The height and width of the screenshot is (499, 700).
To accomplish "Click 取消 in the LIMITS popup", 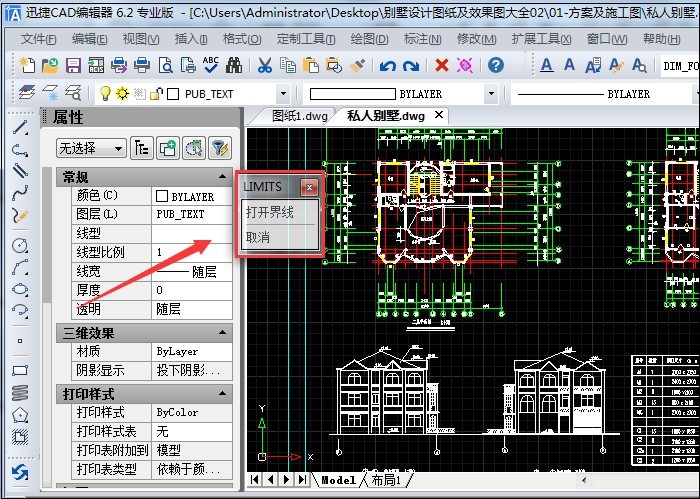I will point(257,238).
